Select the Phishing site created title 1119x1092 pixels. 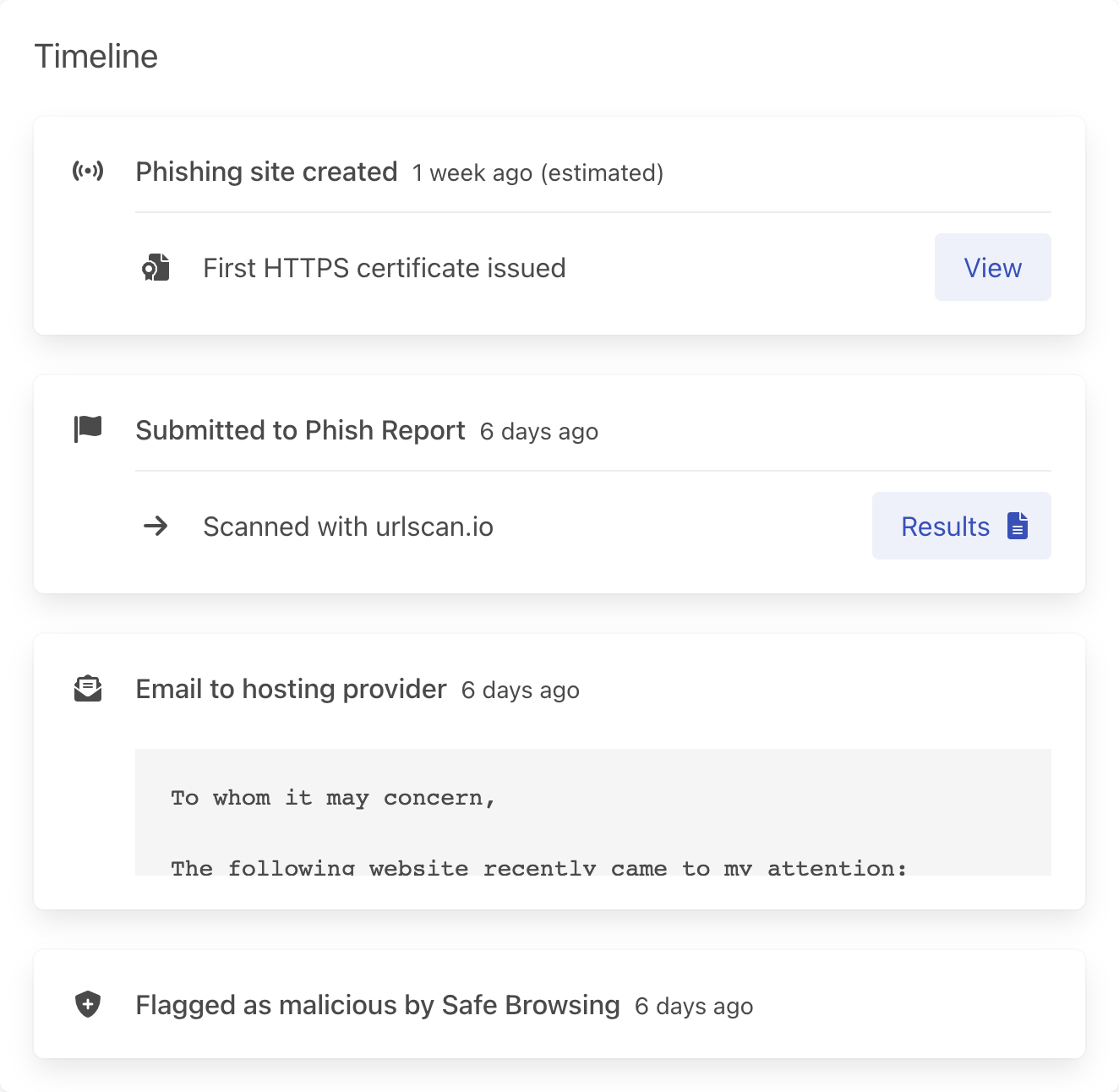(x=266, y=172)
